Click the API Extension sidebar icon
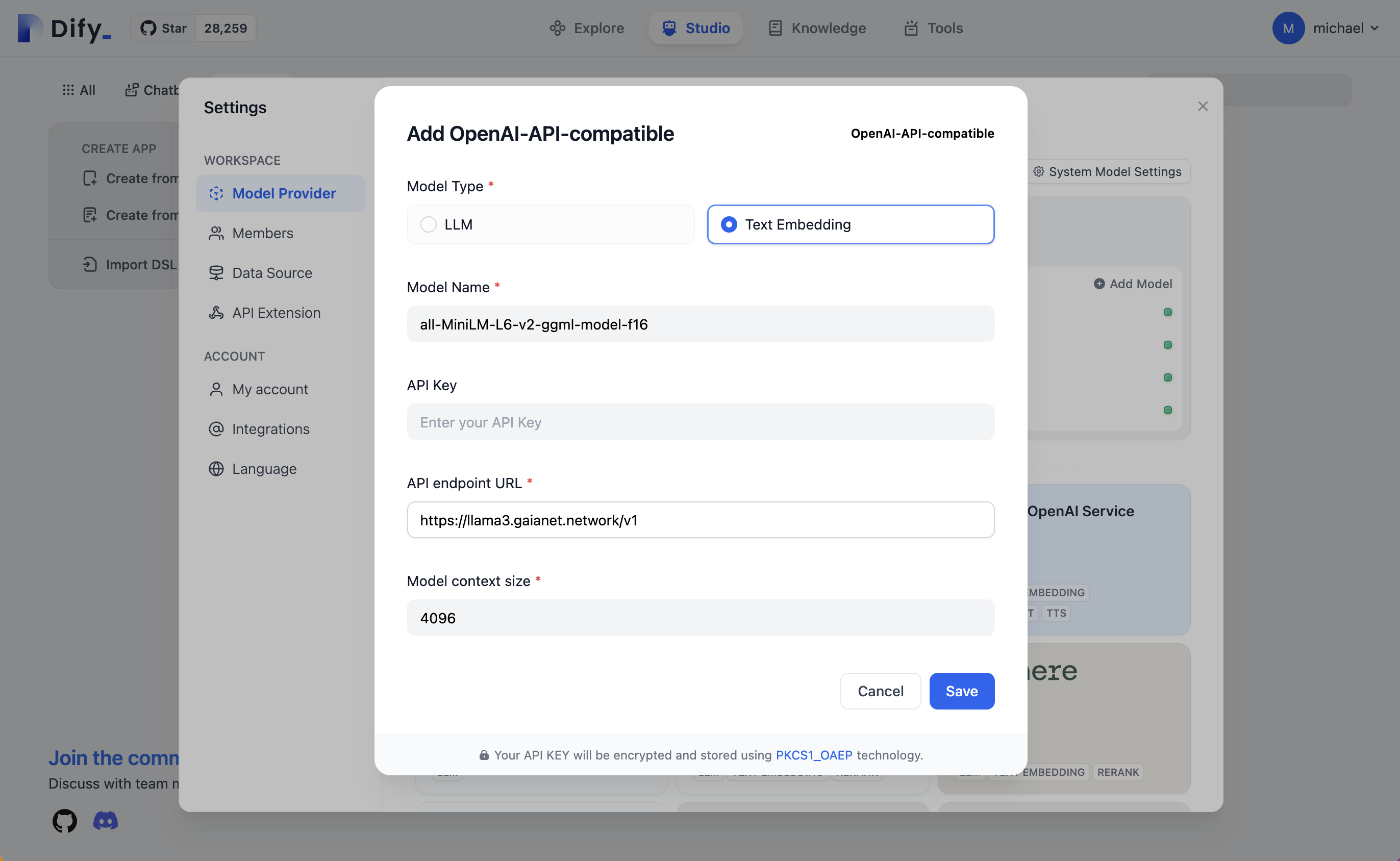The height and width of the screenshot is (861, 1400). [x=215, y=312]
